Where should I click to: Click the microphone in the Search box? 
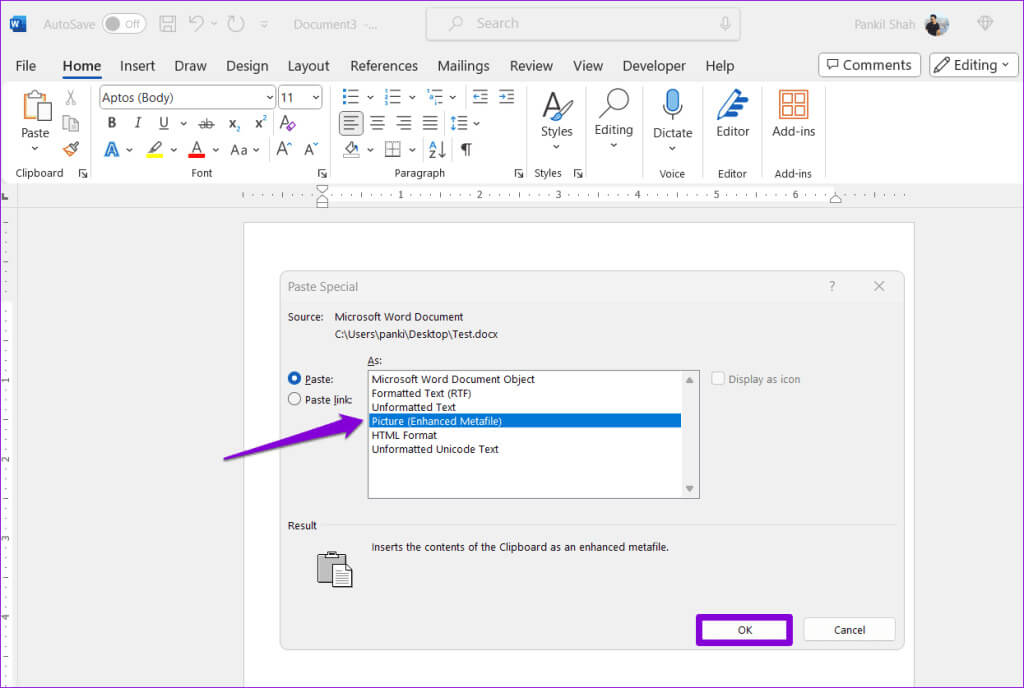(725, 24)
